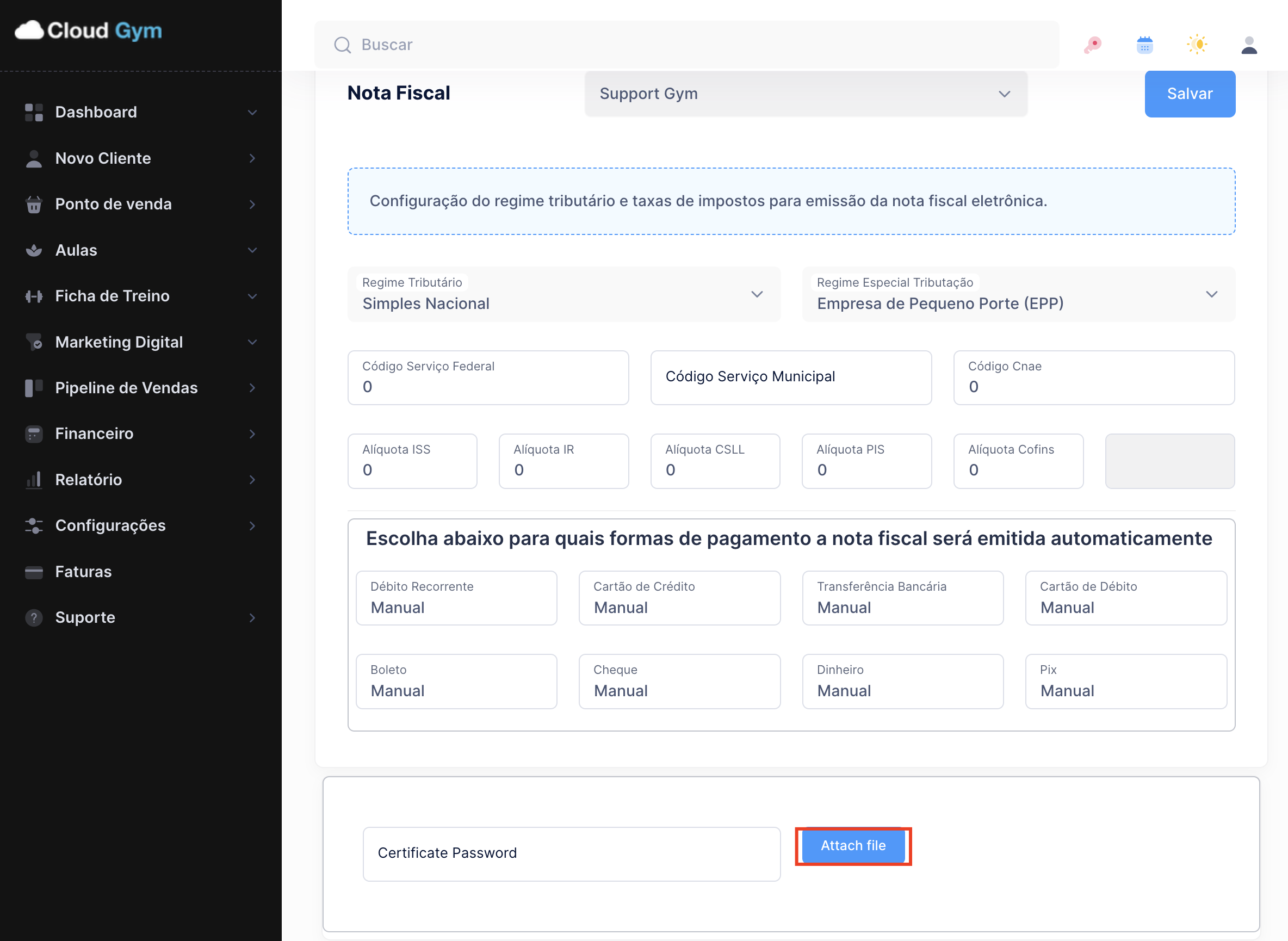Open Regime Especial Tributação dropdown

coord(1018,294)
